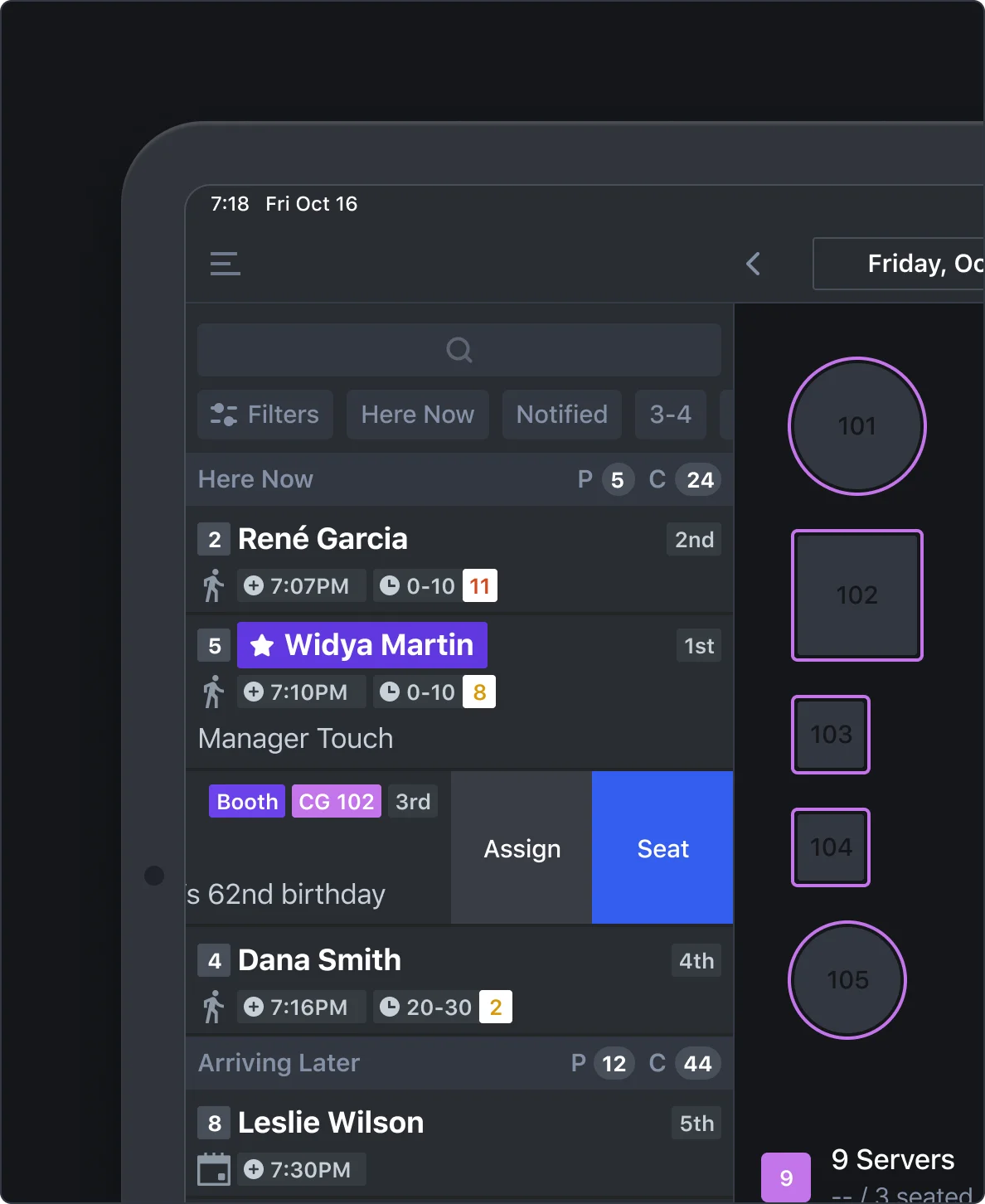Collapse the Here Now section header
This screenshot has width=985, height=1204.
[459, 479]
